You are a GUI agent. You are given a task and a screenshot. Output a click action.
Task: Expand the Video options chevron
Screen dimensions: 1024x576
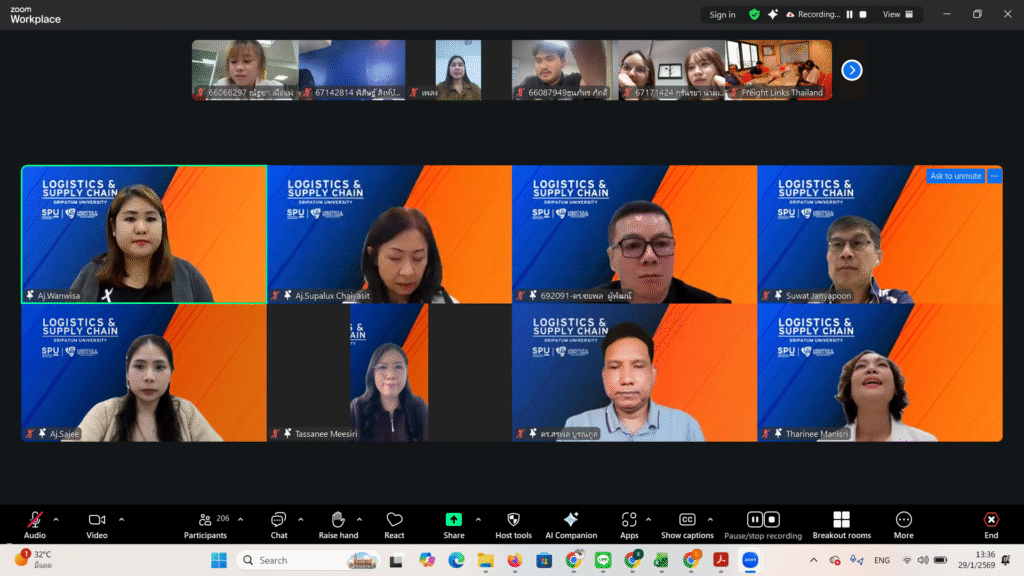coord(121,519)
